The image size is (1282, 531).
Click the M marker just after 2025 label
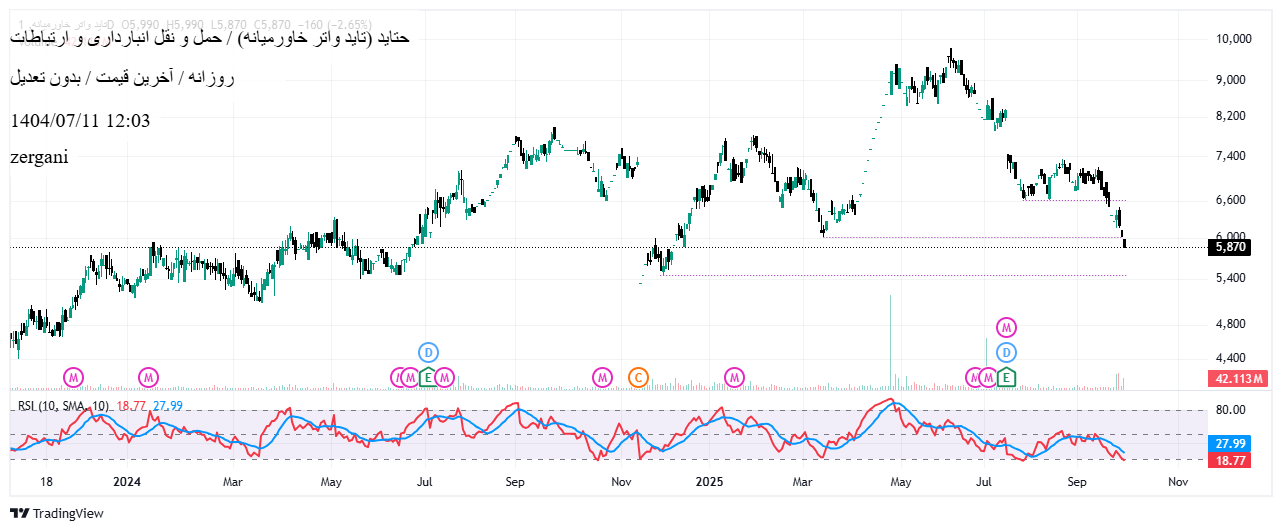pyautogui.click(x=735, y=377)
